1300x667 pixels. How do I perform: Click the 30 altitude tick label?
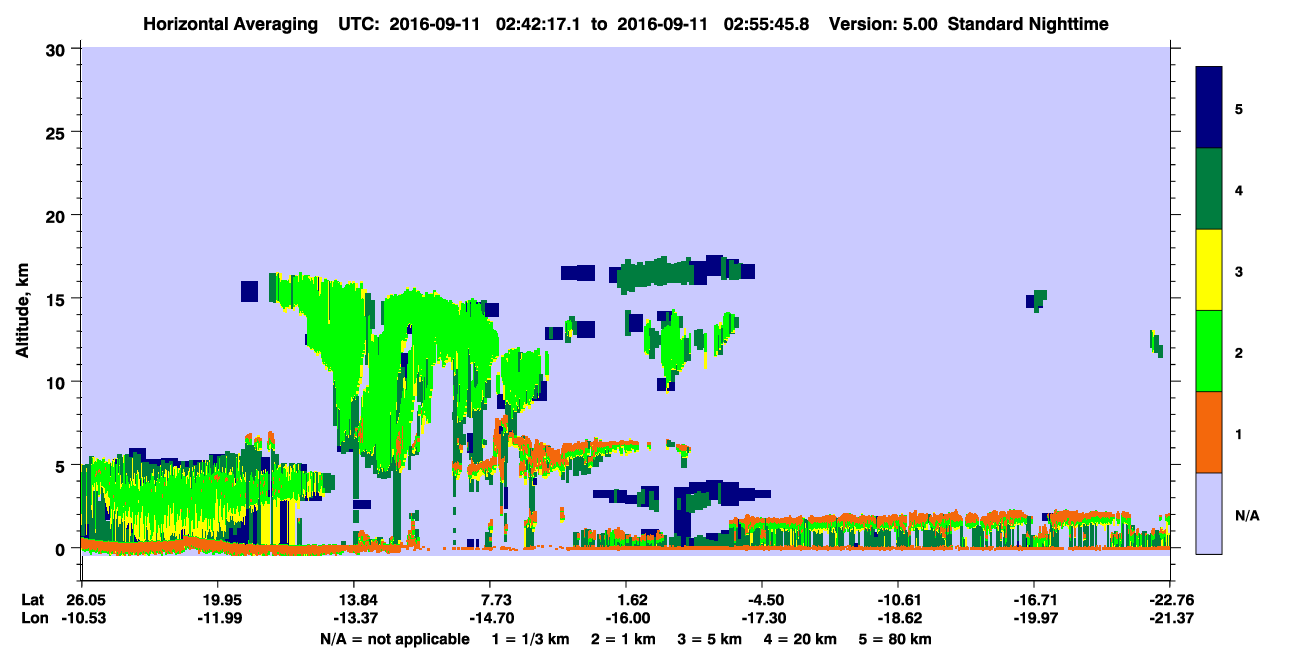60,49
